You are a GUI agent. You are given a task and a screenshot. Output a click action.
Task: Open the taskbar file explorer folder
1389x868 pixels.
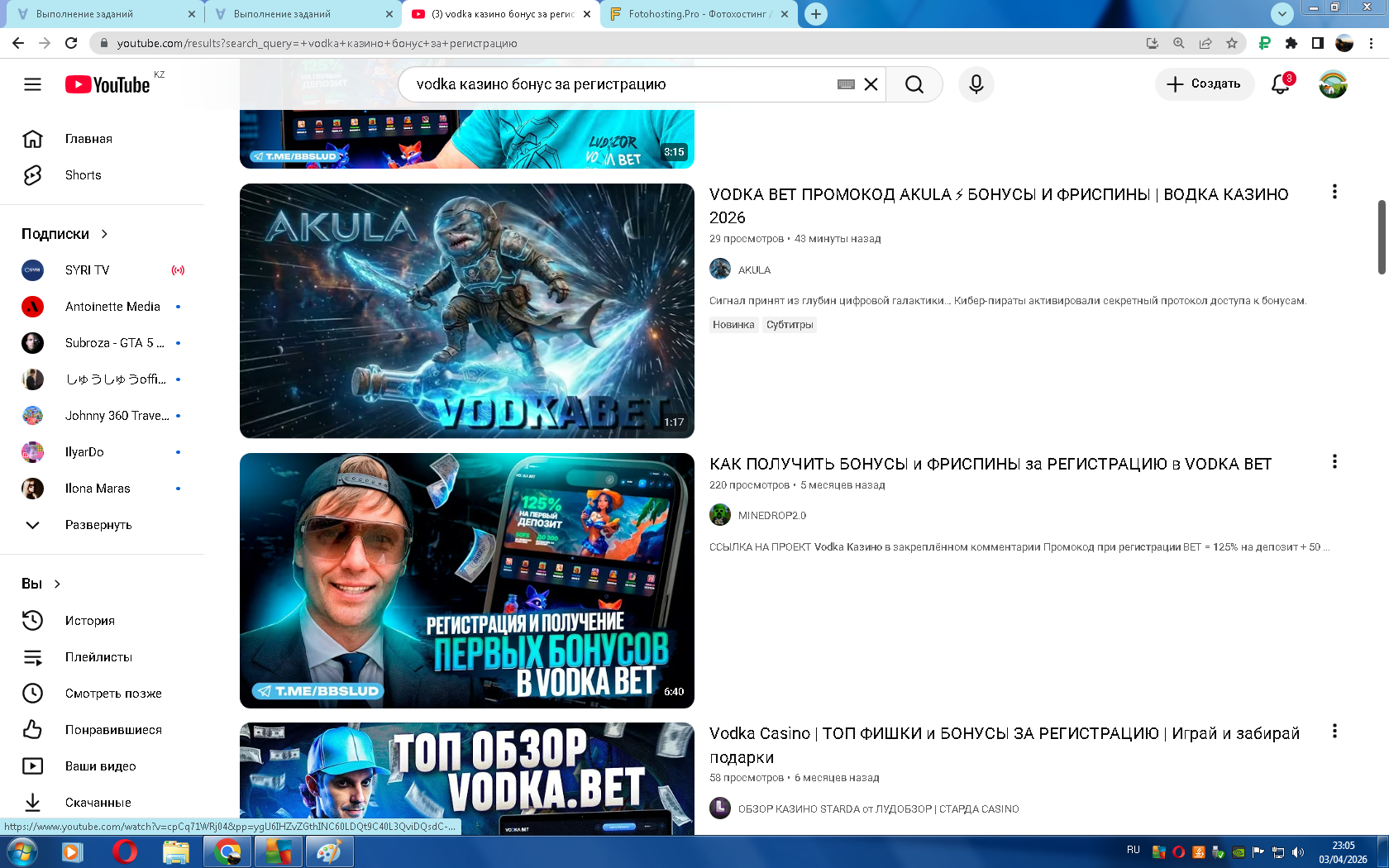176,851
